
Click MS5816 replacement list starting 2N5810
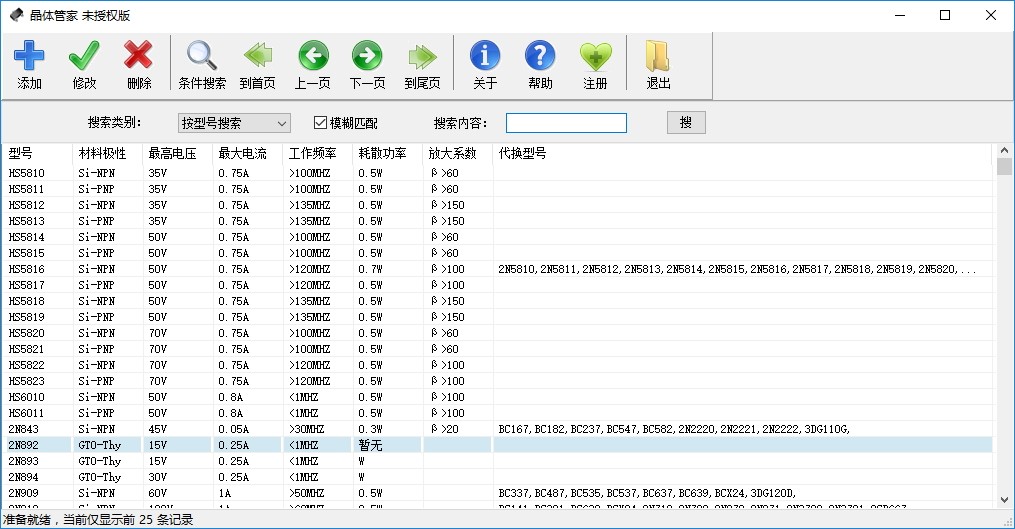click(x=737, y=269)
